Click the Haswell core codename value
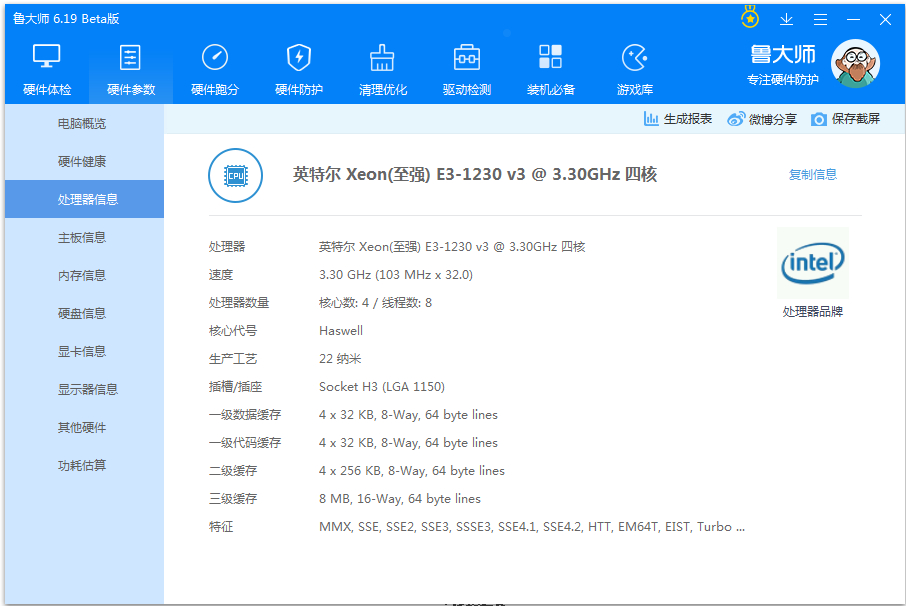The image size is (906, 606). (341, 330)
